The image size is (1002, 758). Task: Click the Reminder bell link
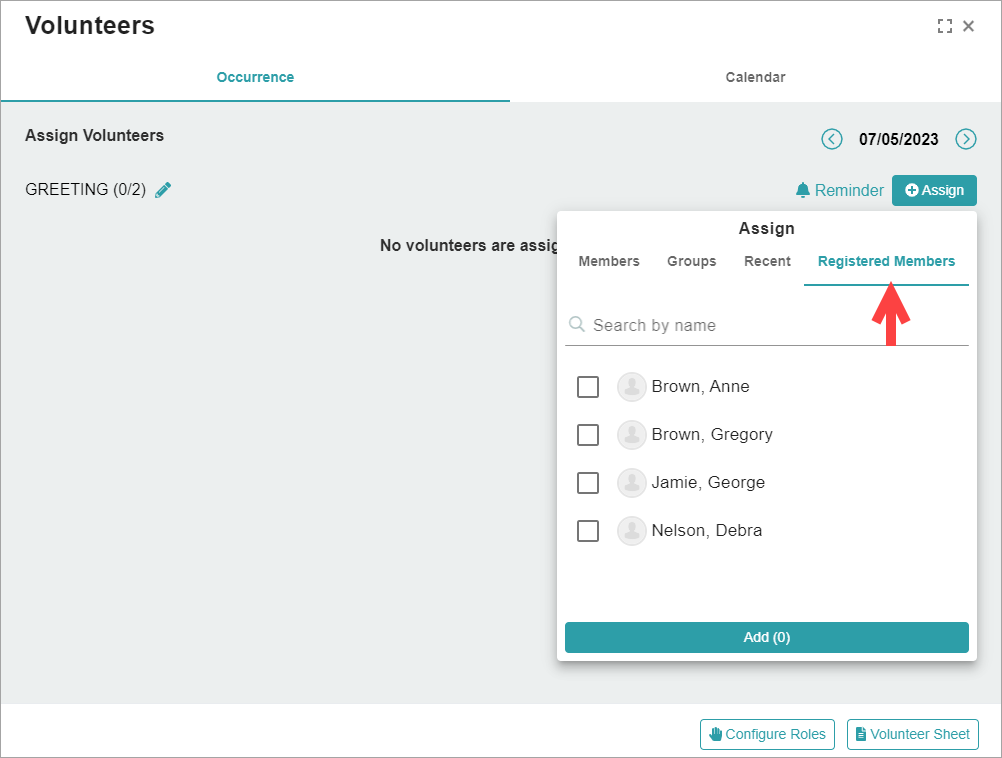pos(839,190)
